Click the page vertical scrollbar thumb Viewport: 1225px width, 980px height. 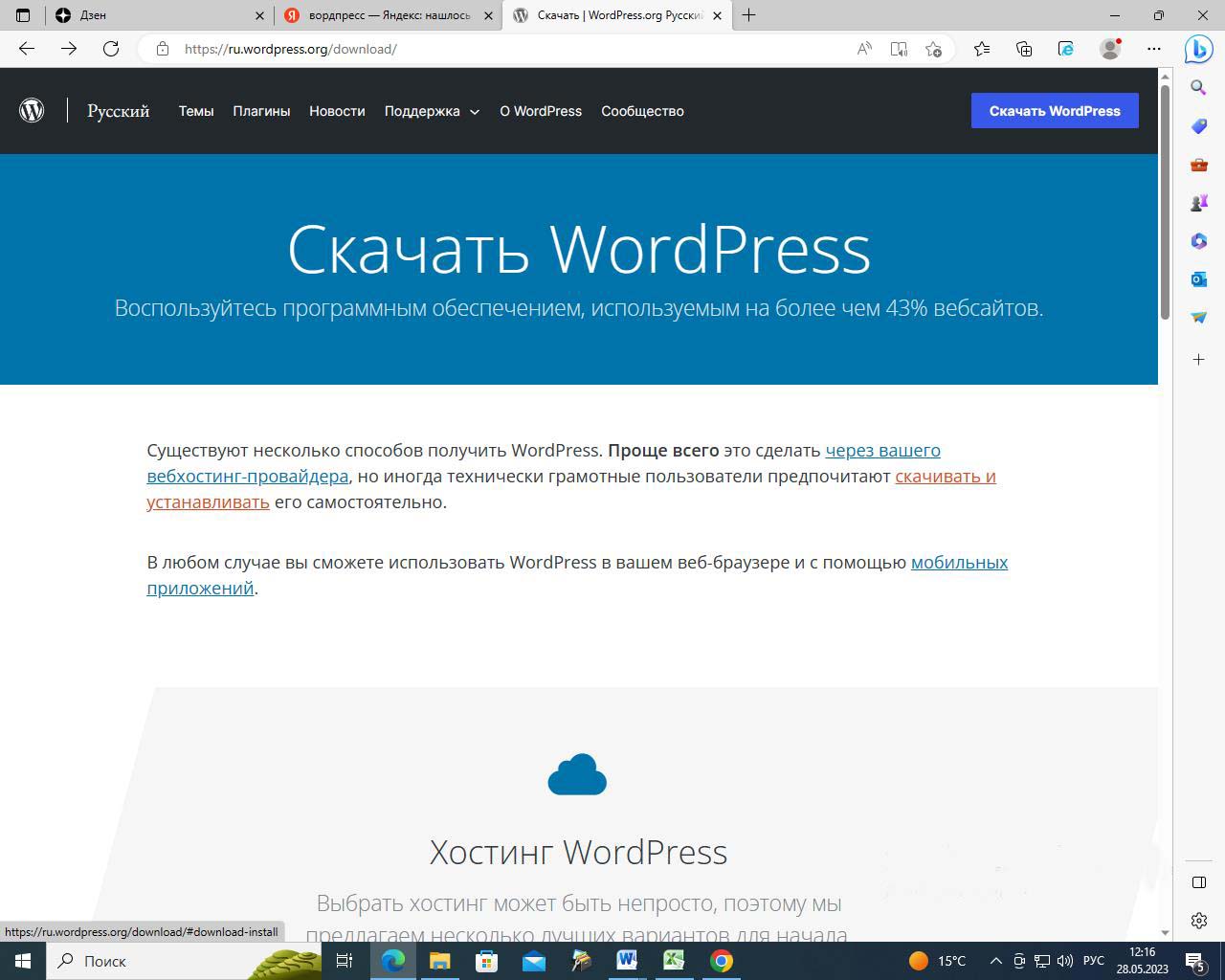(x=1165, y=201)
